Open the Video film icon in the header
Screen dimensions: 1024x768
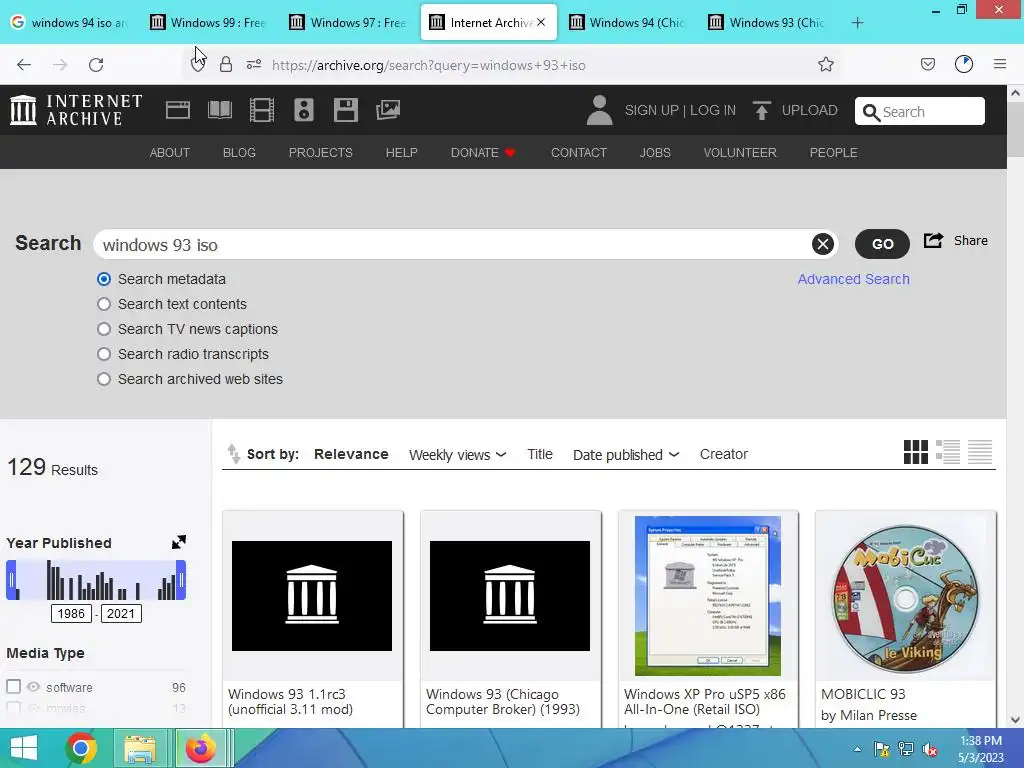(262, 110)
